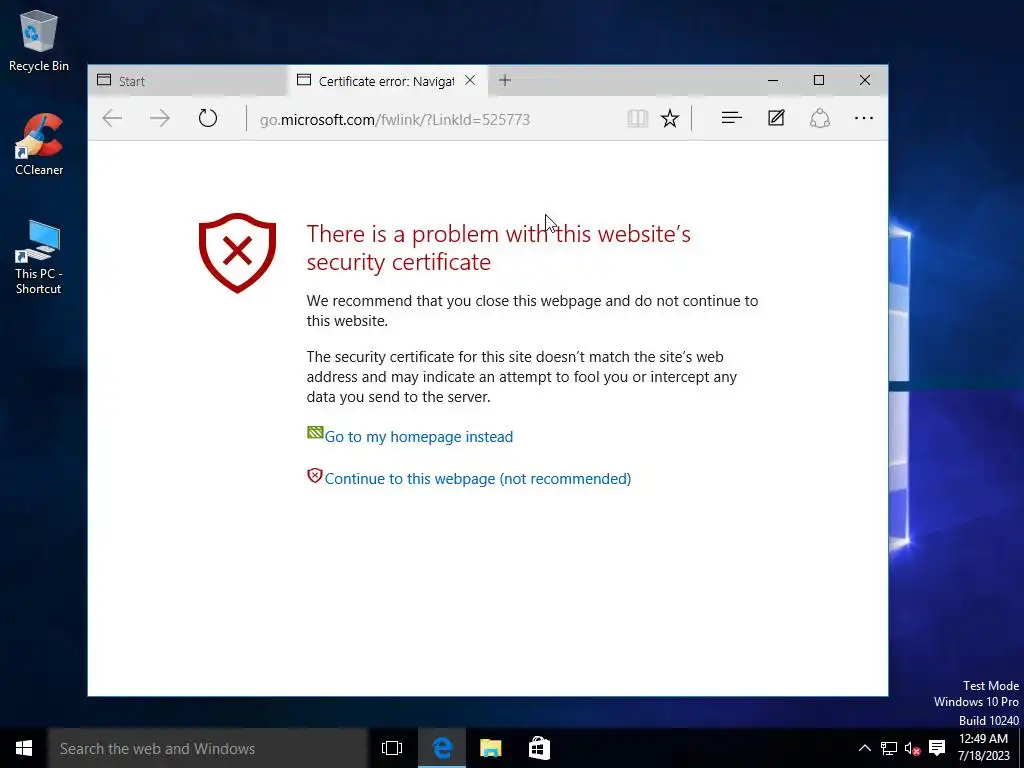Open Reading view book icon
1024x768 pixels.
[x=637, y=118]
